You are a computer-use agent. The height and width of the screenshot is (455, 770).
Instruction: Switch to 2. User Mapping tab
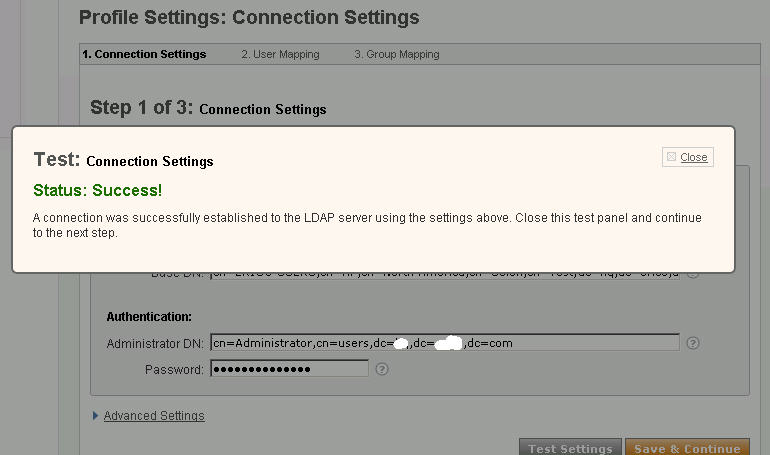coord(280,54)
